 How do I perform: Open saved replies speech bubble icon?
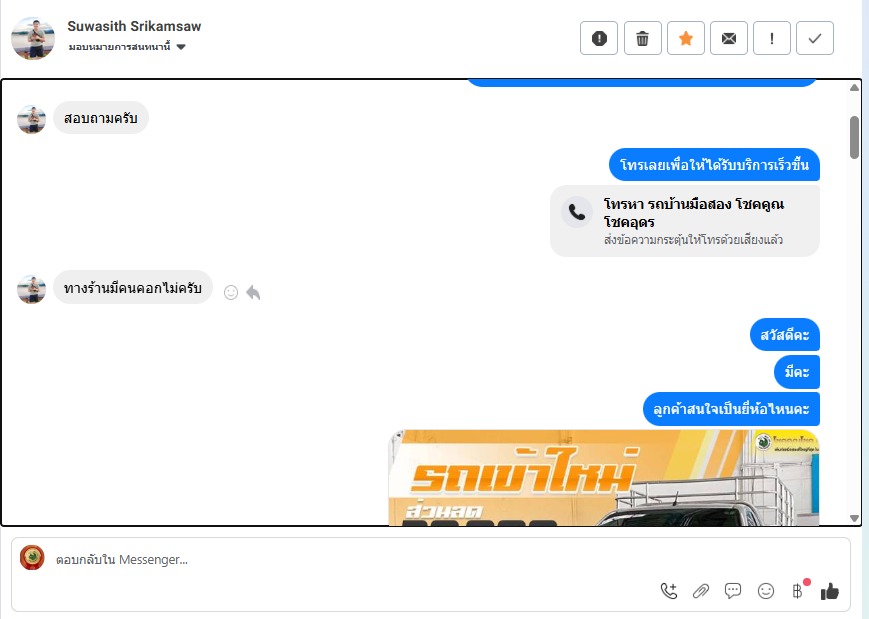click(733, 591)
